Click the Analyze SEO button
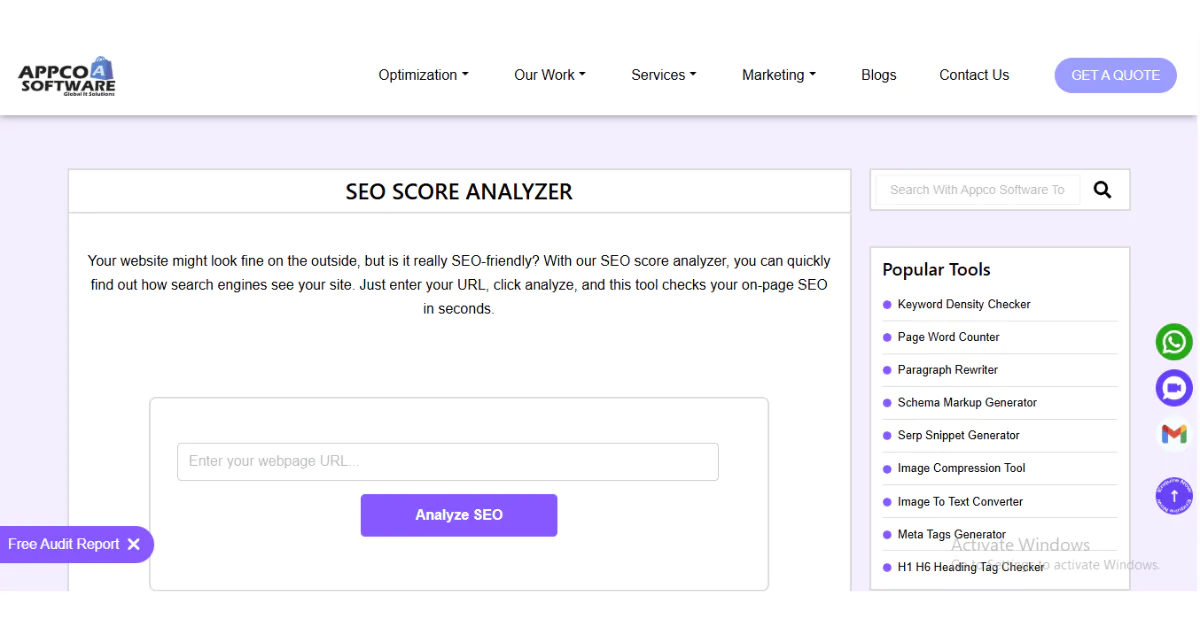Viewport: 1200px width, 628px height. 458,515
